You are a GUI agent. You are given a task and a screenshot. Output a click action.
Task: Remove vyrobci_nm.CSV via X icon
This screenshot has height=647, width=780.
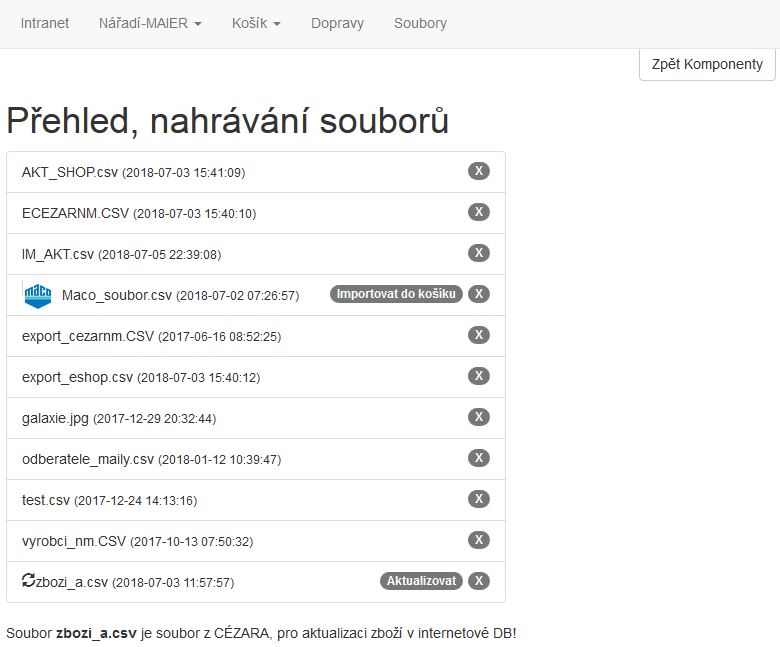pos(478,540)
